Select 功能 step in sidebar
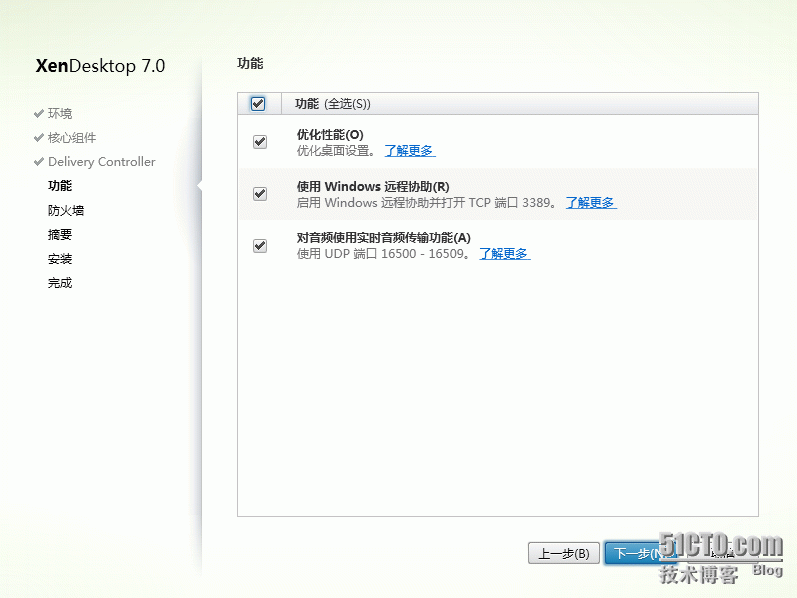 [x=60, y=186]
